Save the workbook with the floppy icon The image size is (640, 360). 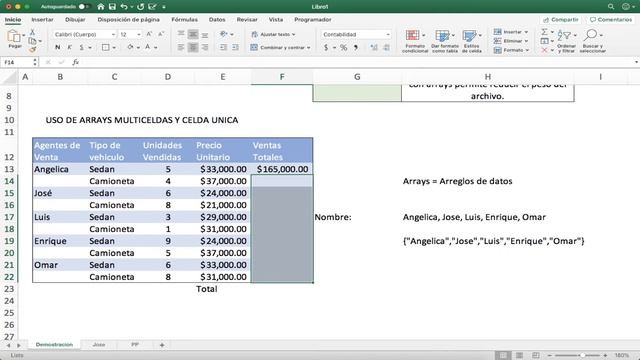click(x=112, y=7)
